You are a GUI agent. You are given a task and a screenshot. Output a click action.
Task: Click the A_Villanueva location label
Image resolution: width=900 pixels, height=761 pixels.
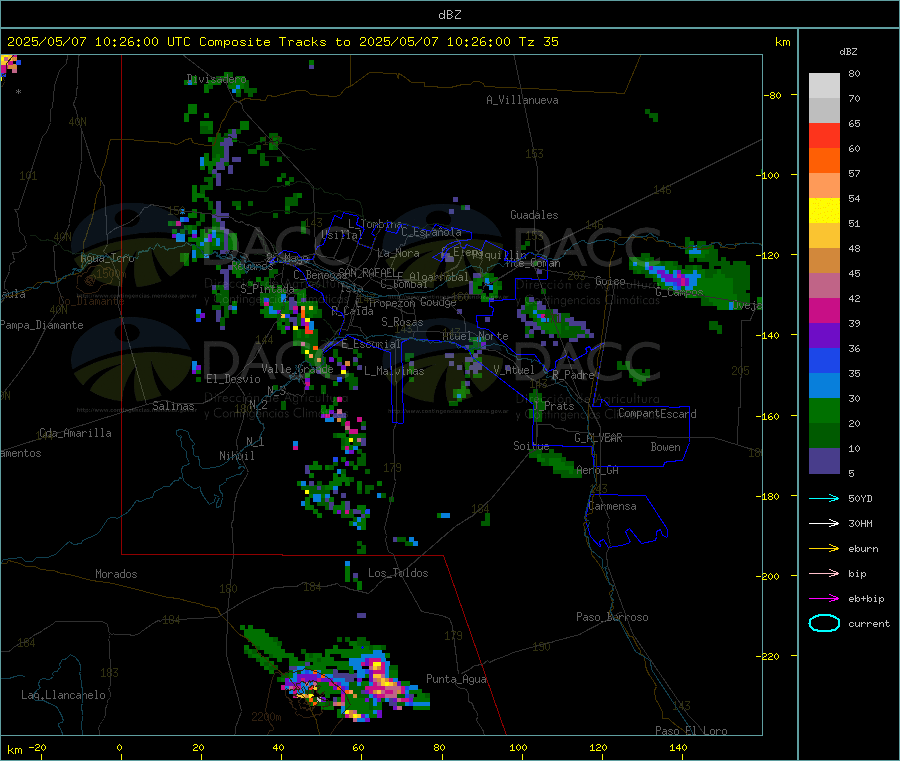coord(522,100)
